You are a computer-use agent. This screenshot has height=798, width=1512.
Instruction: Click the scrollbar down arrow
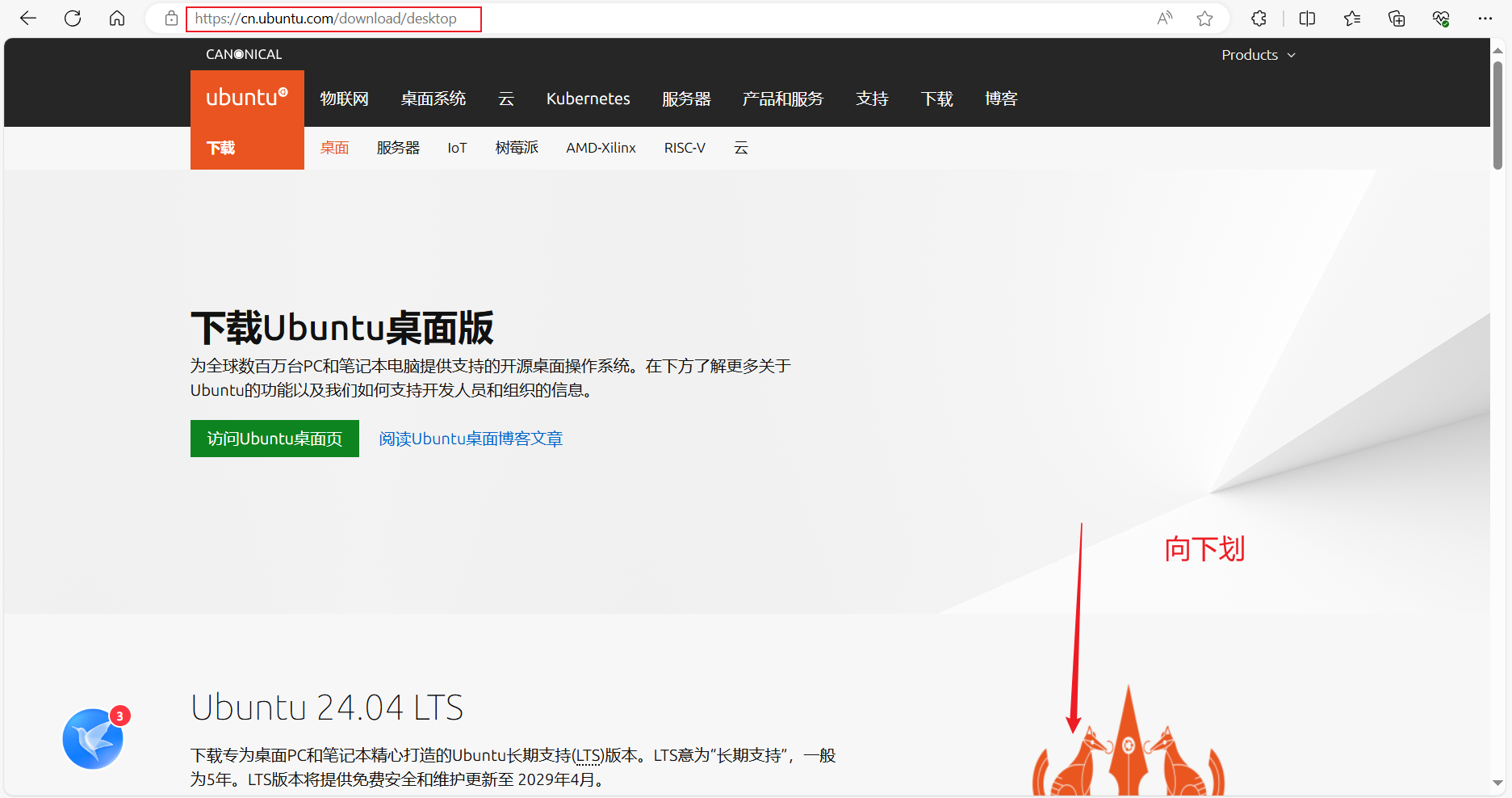1498,783
